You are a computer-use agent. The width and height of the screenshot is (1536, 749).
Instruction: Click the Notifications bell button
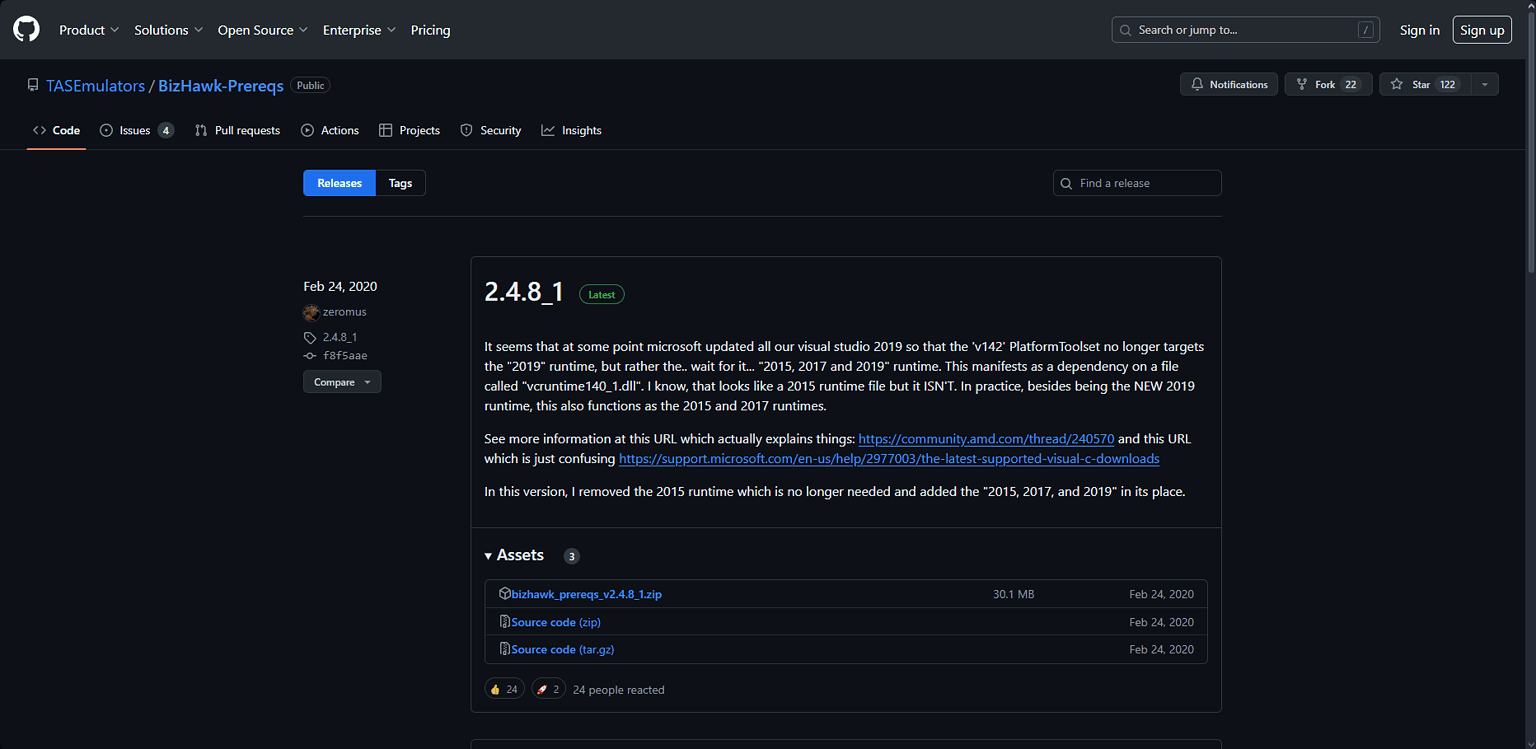click(x=1228, y=85)
